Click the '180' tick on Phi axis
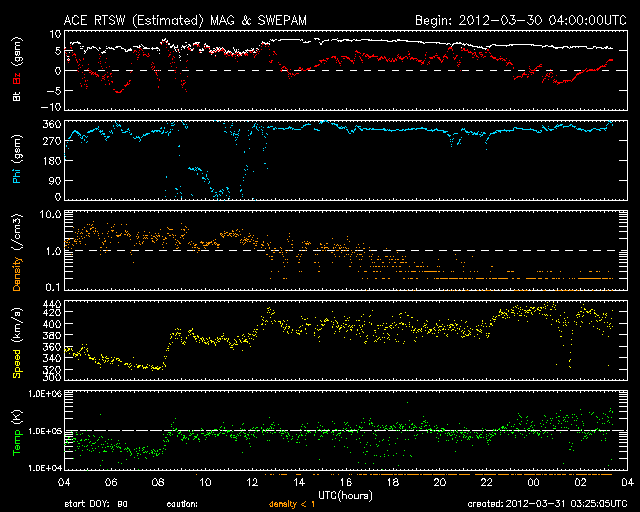This screenshot has height=512, width=640. (52, 160)
